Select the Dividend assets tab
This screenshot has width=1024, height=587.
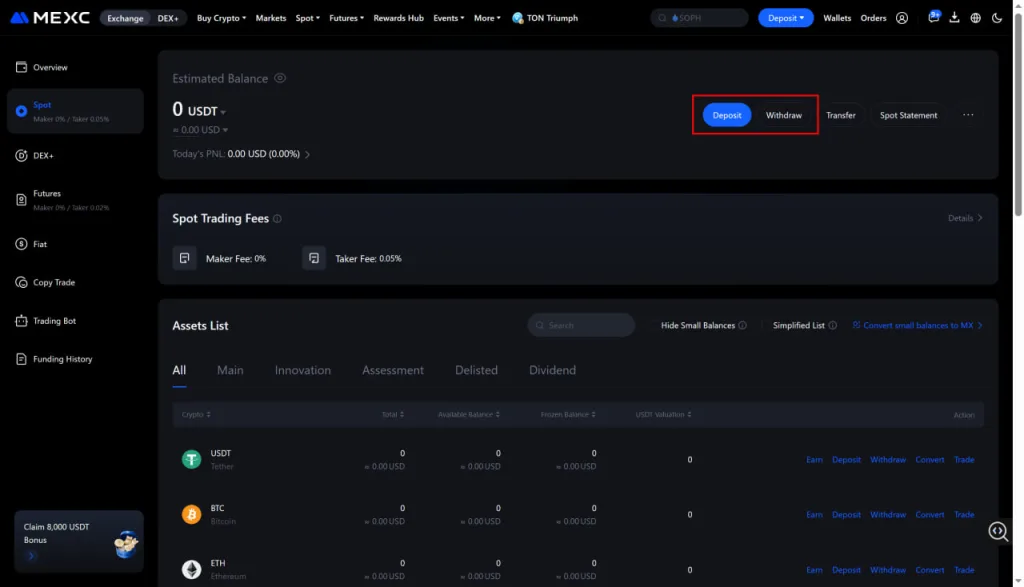click(552, 370)
